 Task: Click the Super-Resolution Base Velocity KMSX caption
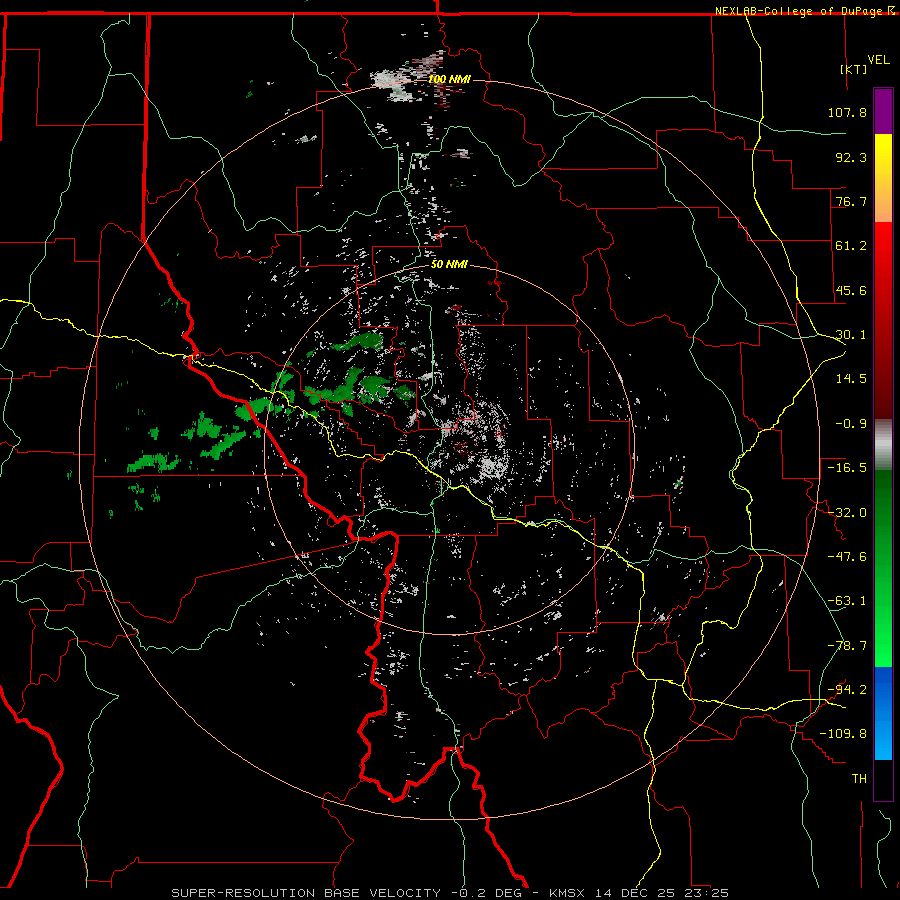[x=450, y=893]
